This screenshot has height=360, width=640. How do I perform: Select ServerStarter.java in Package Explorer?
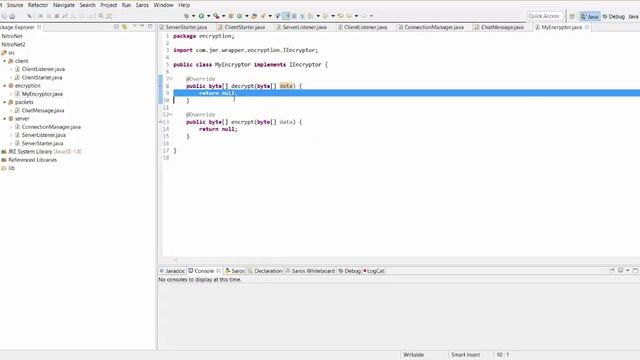pyautogui.click(x=42, y=143)
